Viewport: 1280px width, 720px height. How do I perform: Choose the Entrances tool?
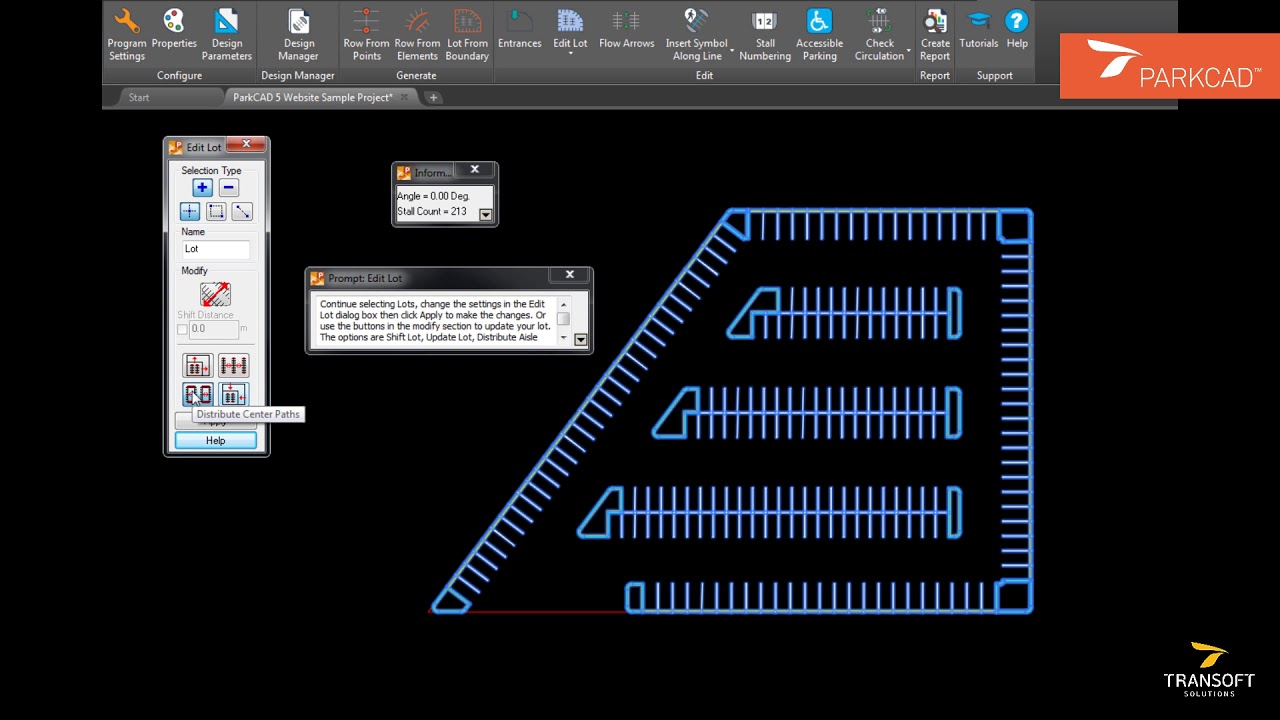point(520,28)
